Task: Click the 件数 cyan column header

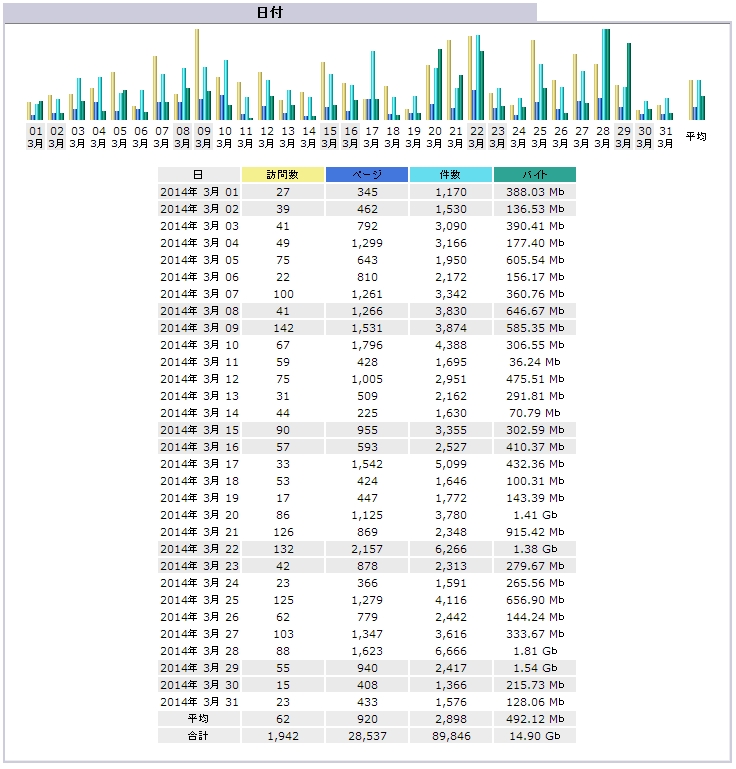Action: coord(451,175)
